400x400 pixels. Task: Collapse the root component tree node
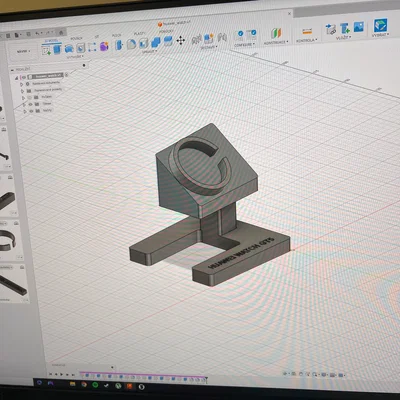click(17, 78)
